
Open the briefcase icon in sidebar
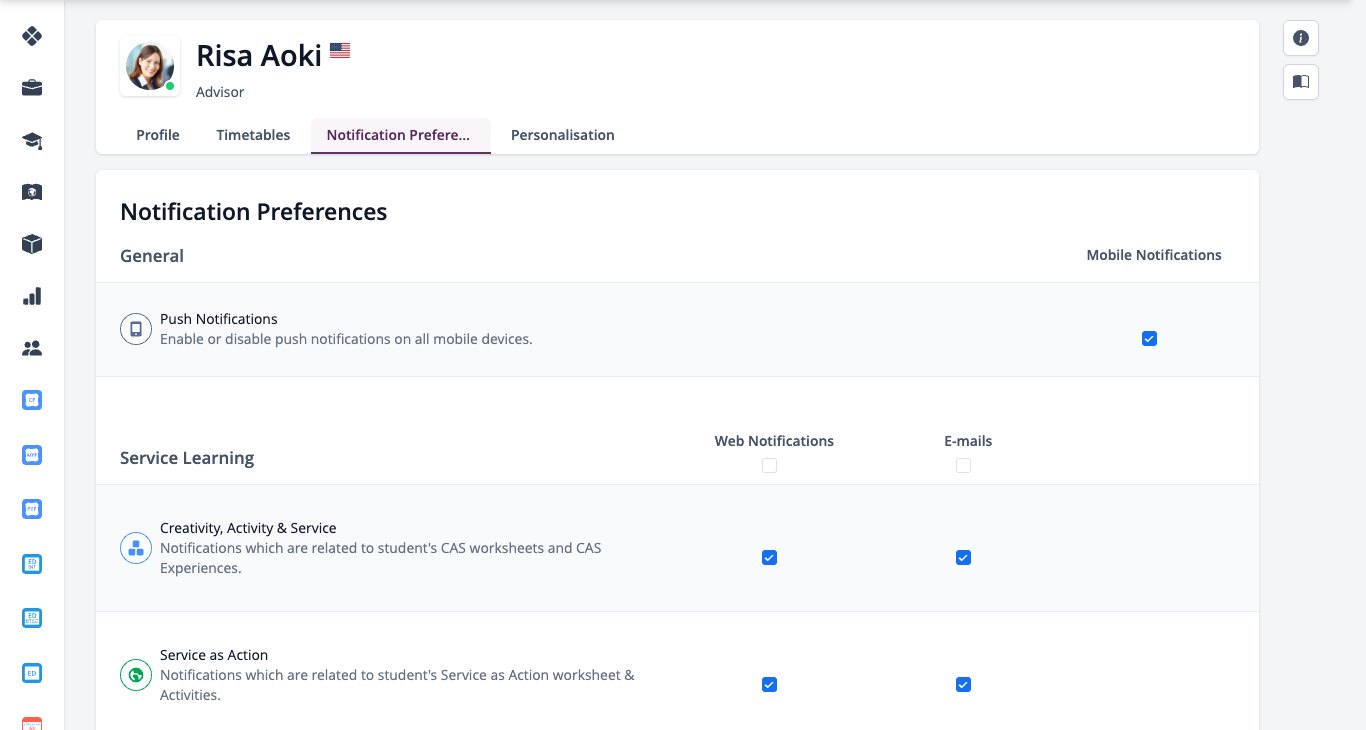(x=32, y=88)
